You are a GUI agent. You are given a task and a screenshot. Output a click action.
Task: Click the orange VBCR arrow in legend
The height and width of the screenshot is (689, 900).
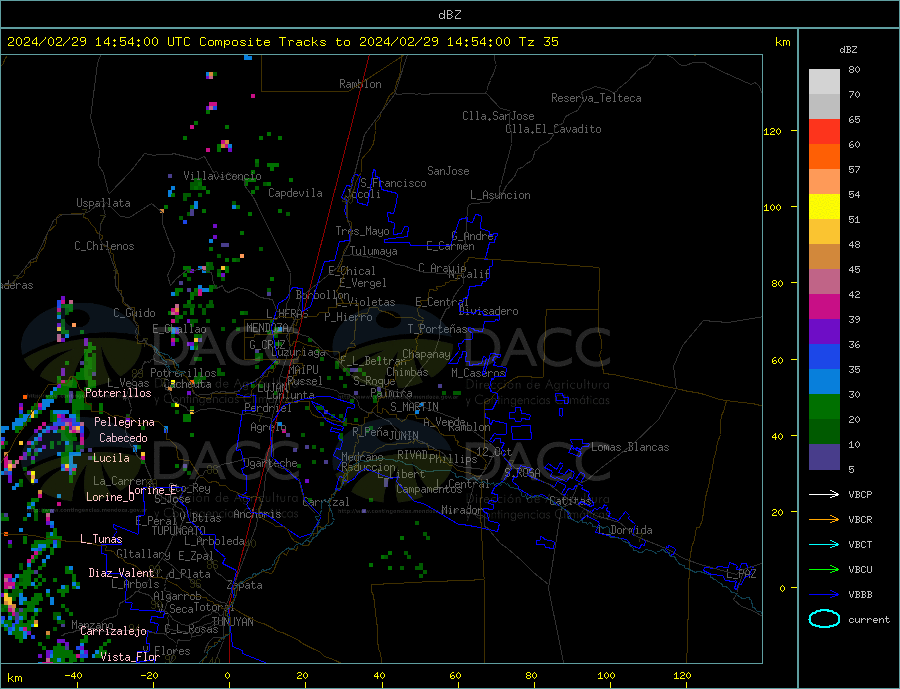point(824,520)
